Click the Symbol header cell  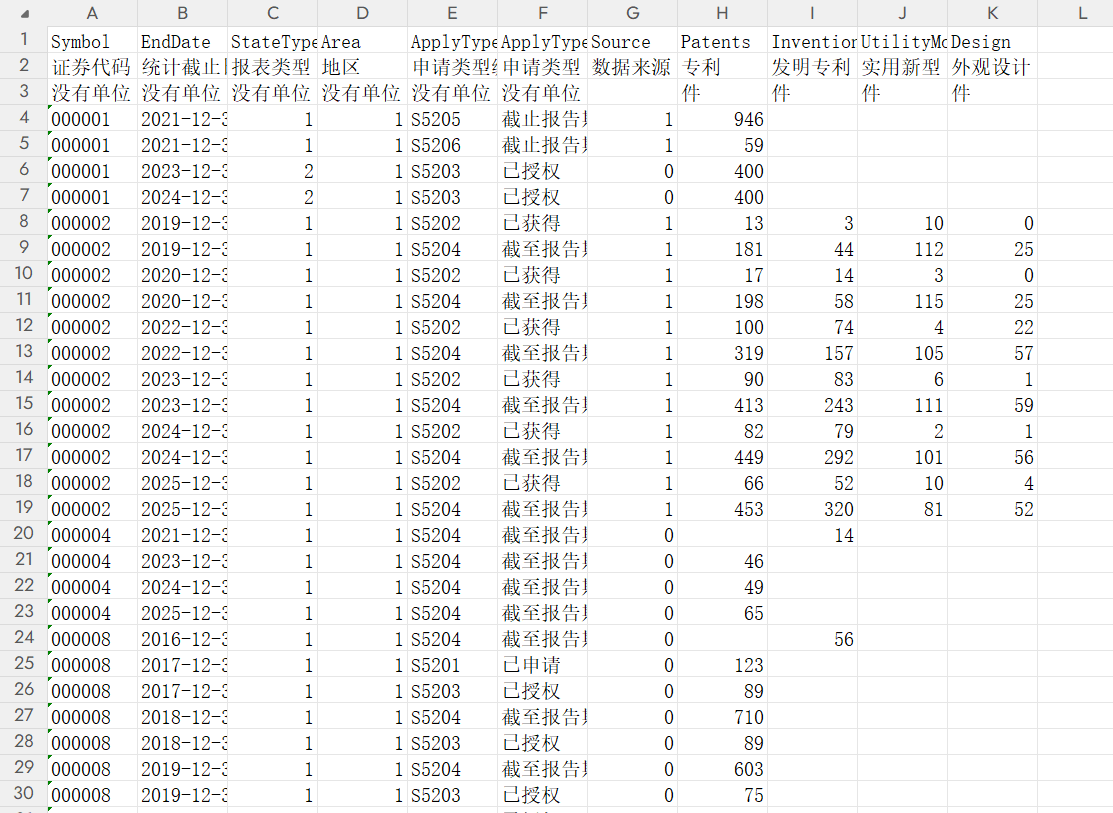pos(92,41)
